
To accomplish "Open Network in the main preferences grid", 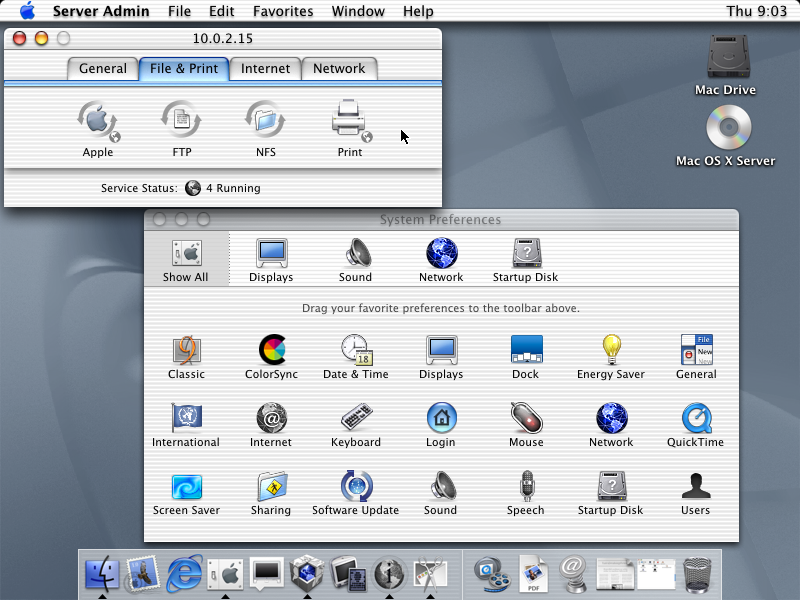I will (x=611, y=425).
